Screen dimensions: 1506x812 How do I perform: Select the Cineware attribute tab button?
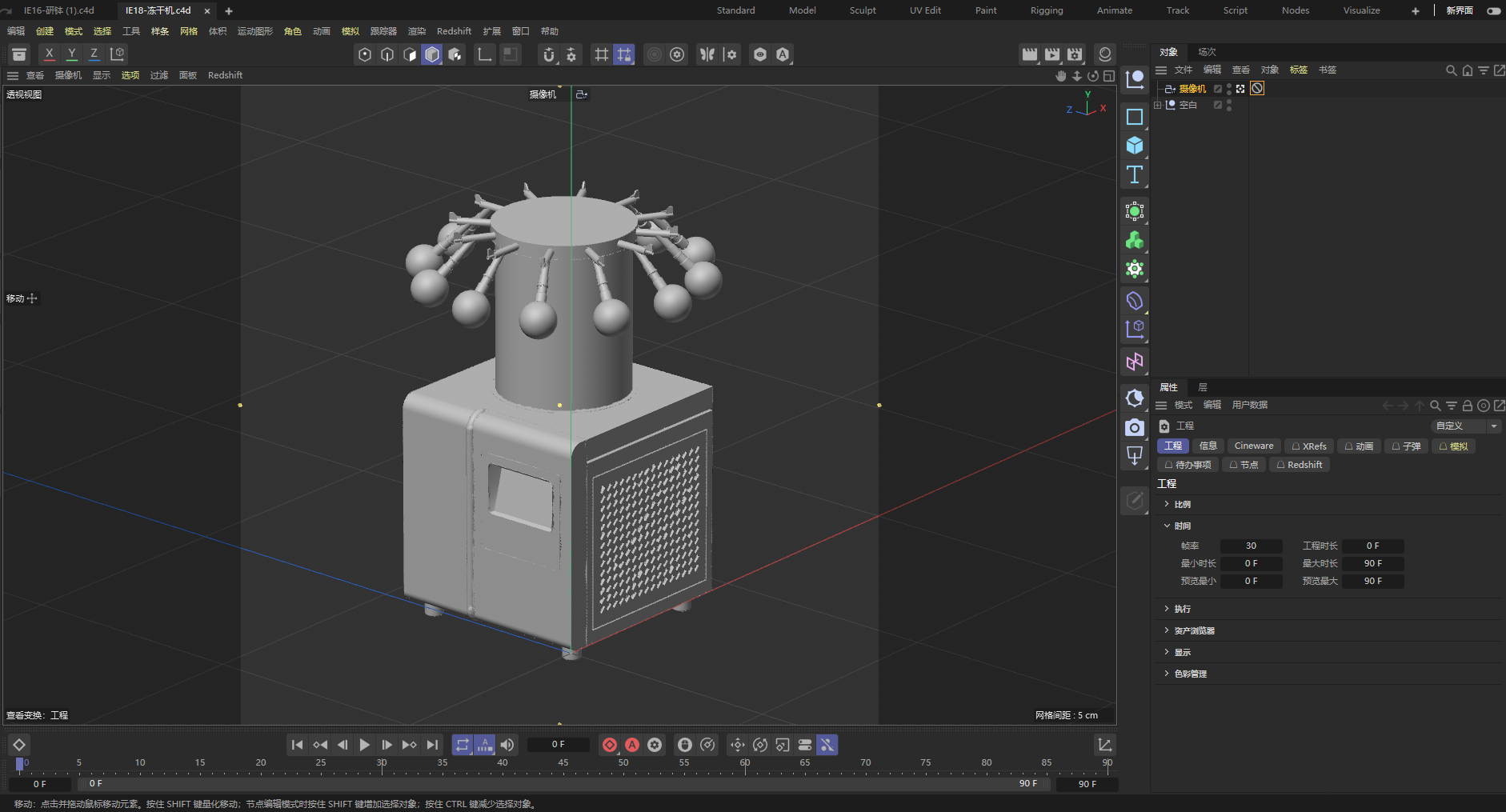tap(1253, 446)
